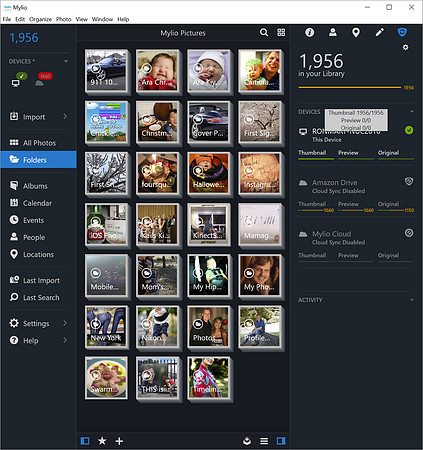
Task: Collapse the DEVICES section in right panel
Action: point(412,112)
